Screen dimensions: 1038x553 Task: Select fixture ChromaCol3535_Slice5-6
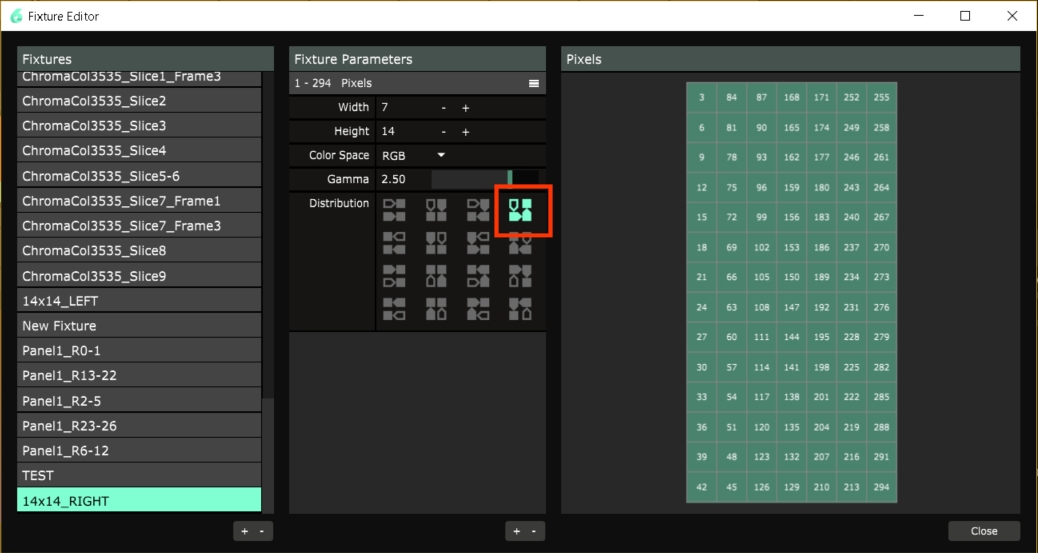click(139, 176)
